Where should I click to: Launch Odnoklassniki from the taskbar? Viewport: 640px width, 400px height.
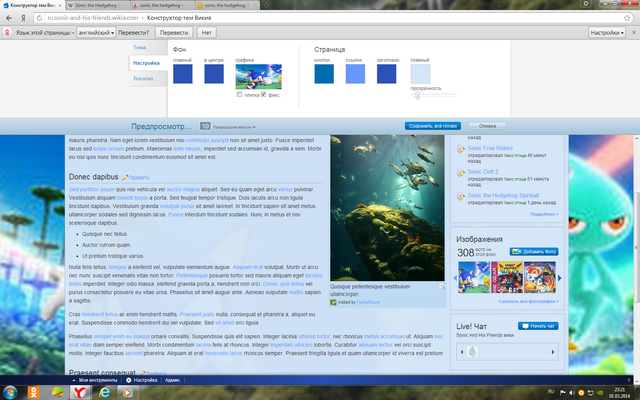pyautogui.click(x=33, y=393)
